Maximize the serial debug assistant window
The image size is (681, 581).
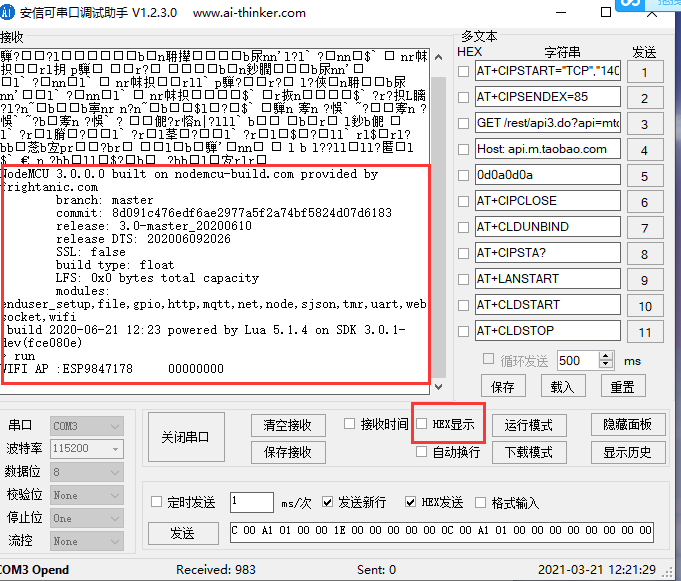[606, 12]
